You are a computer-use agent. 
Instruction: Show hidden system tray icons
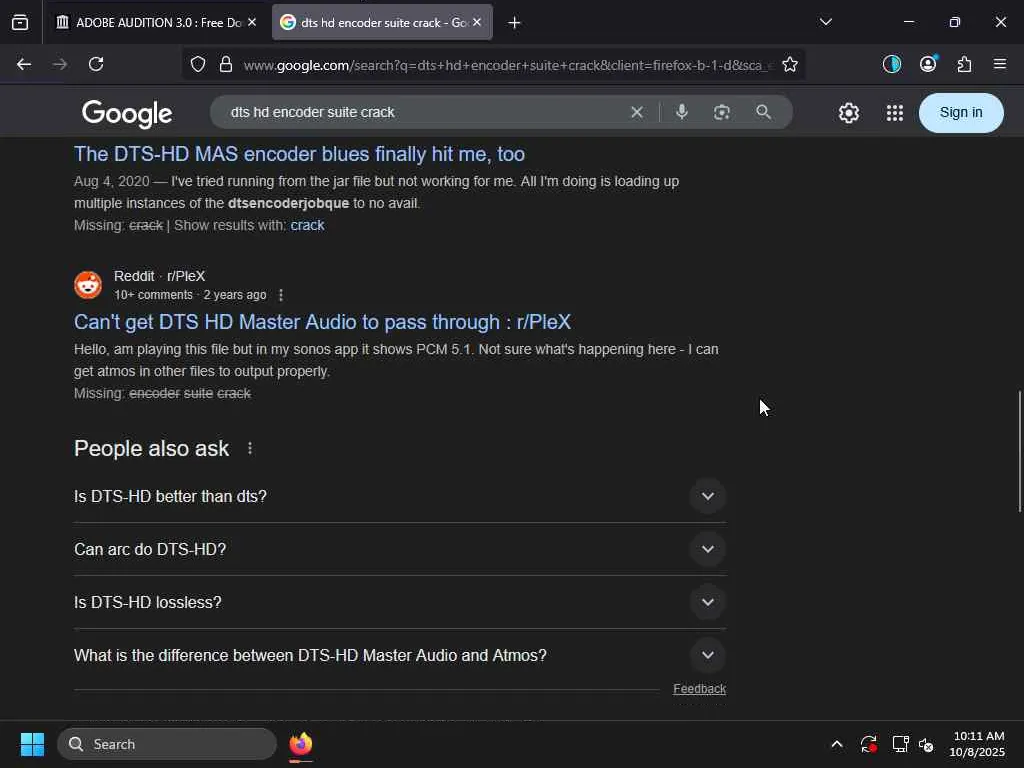tap(837, 744)
